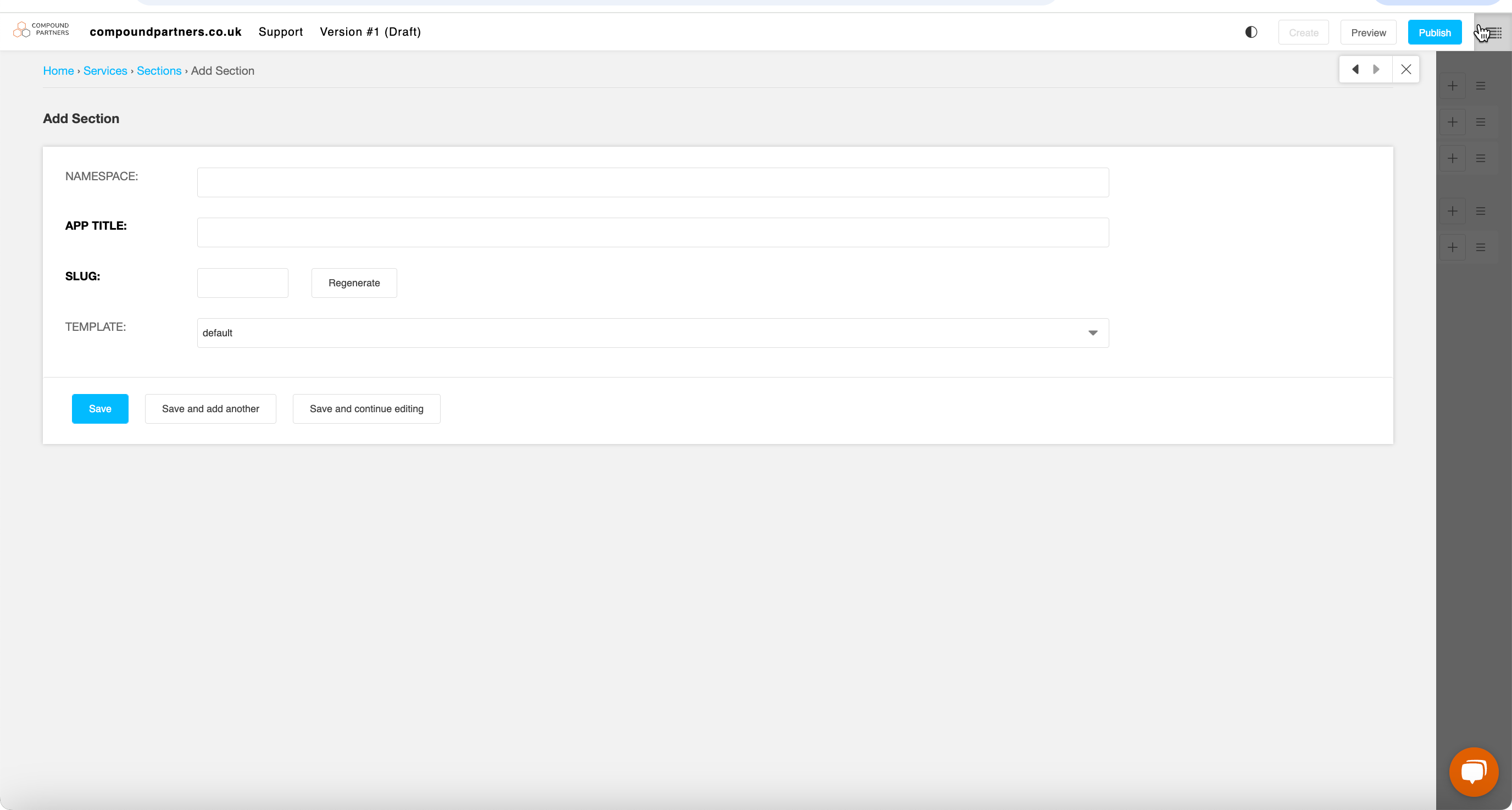1512x810 pixels.
Task: Click the bottom plus icon in the structure sidebar
Action: point(1453,248)
